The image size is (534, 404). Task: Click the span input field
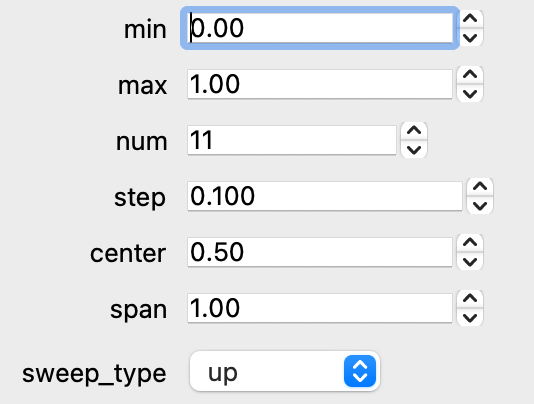(x=320, y=308)
